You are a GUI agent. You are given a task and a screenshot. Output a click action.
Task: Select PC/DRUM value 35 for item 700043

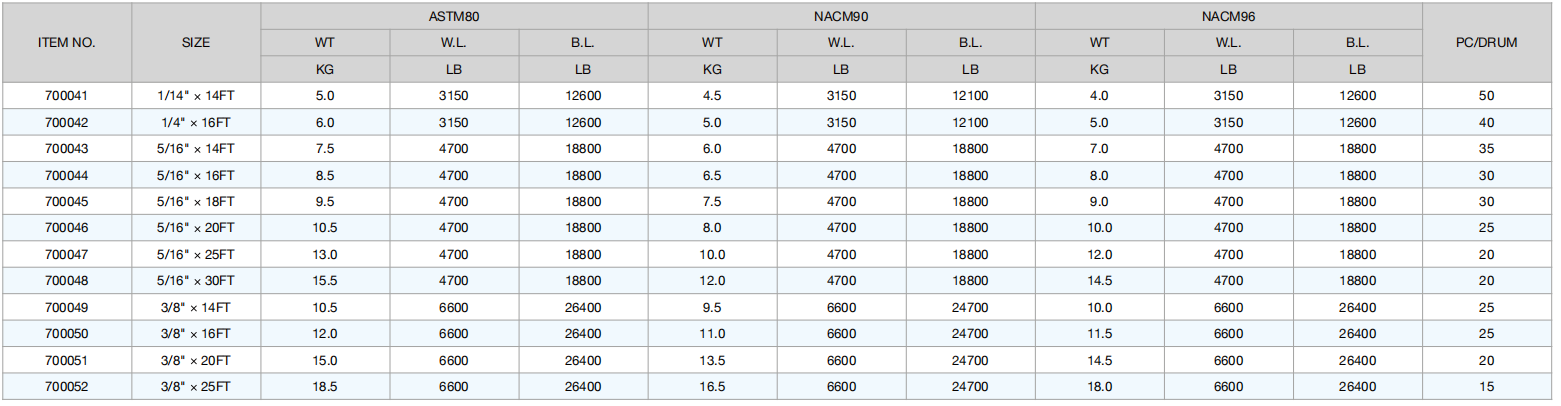tap(1488, 149)
